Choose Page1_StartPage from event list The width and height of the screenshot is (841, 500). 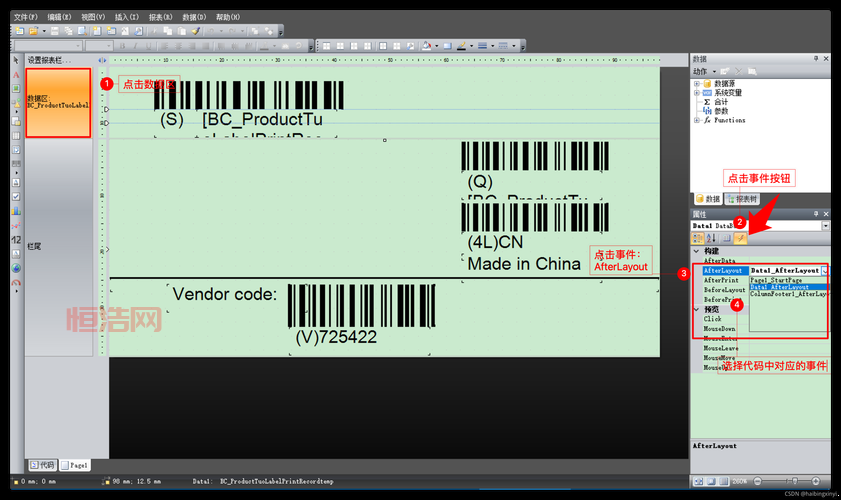[x=775, y=280]
